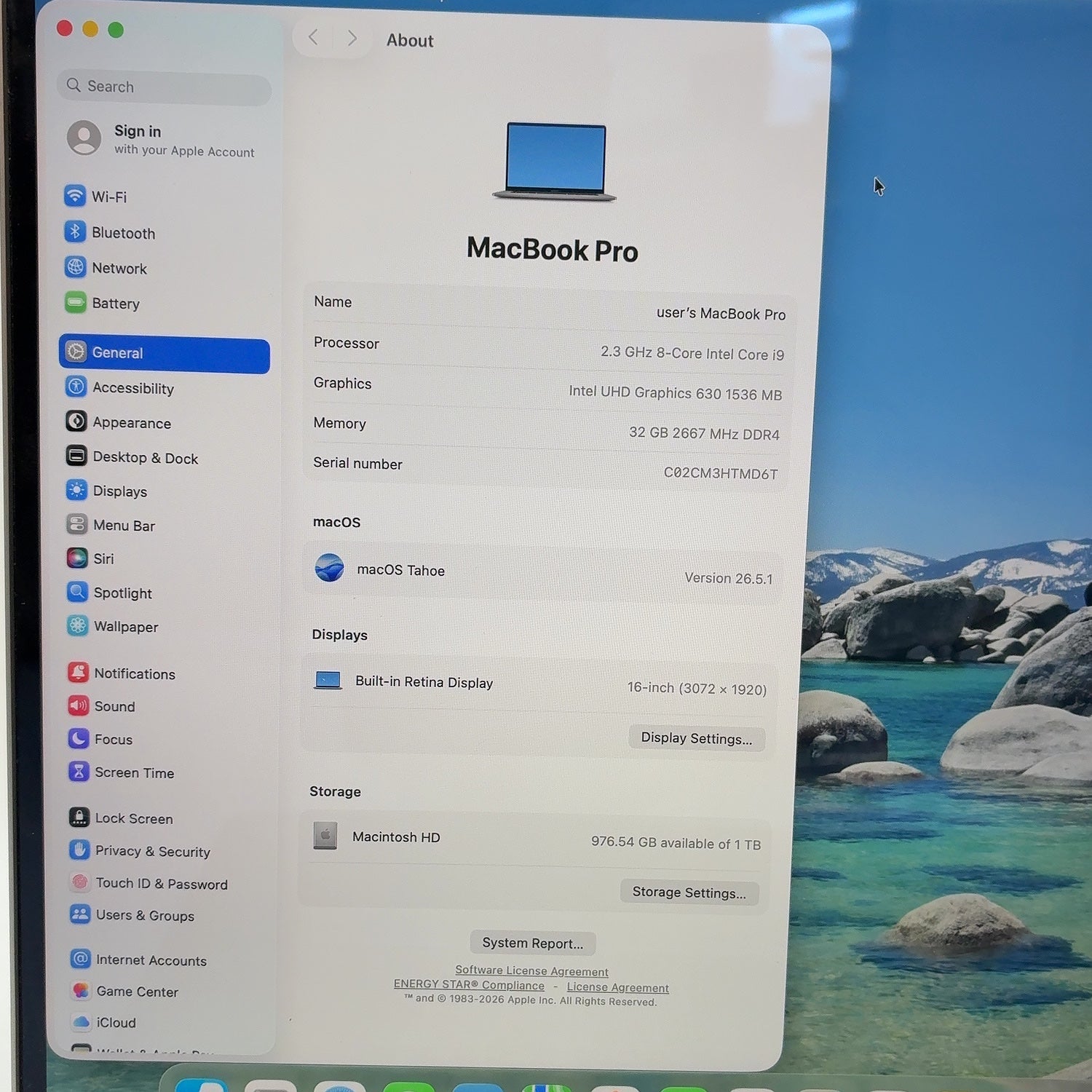Select the Siri icon in sidebar

pos(77,558)
